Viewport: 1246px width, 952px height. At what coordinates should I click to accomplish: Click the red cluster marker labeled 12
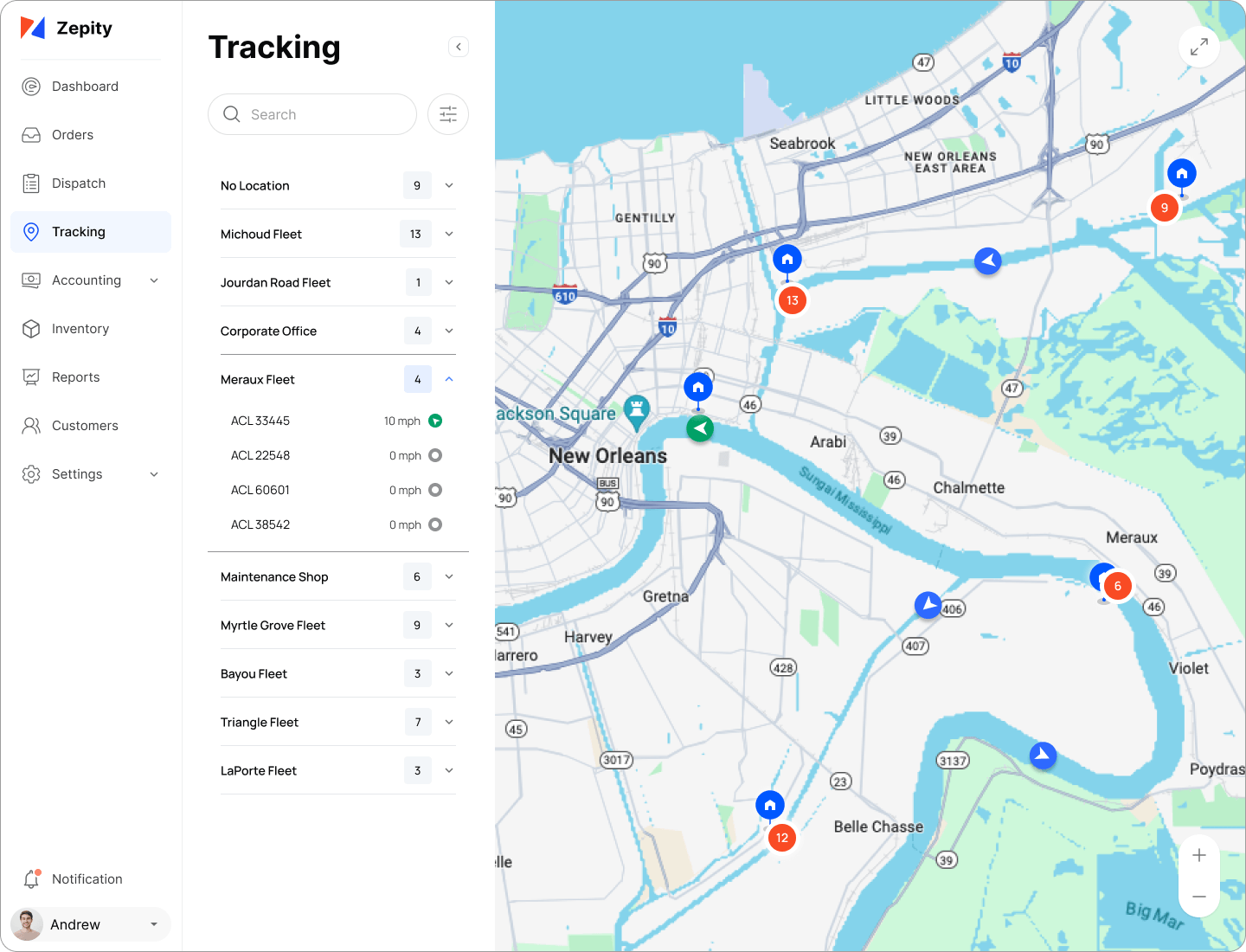pyautogui.click(x=781, y=837)
